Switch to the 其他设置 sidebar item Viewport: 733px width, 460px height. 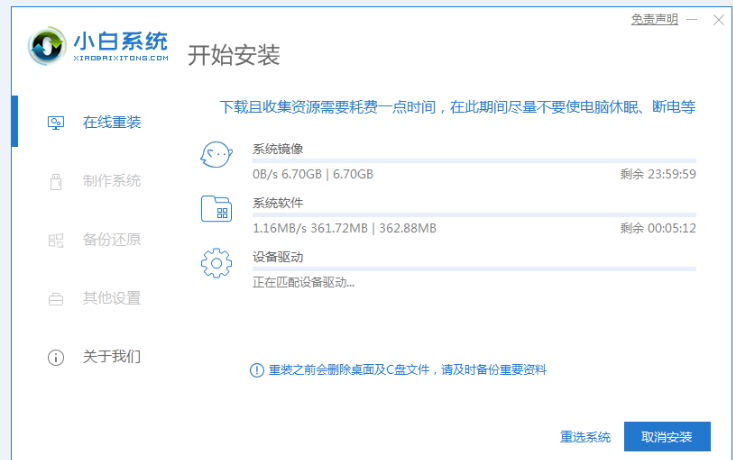tap(111, 298)
